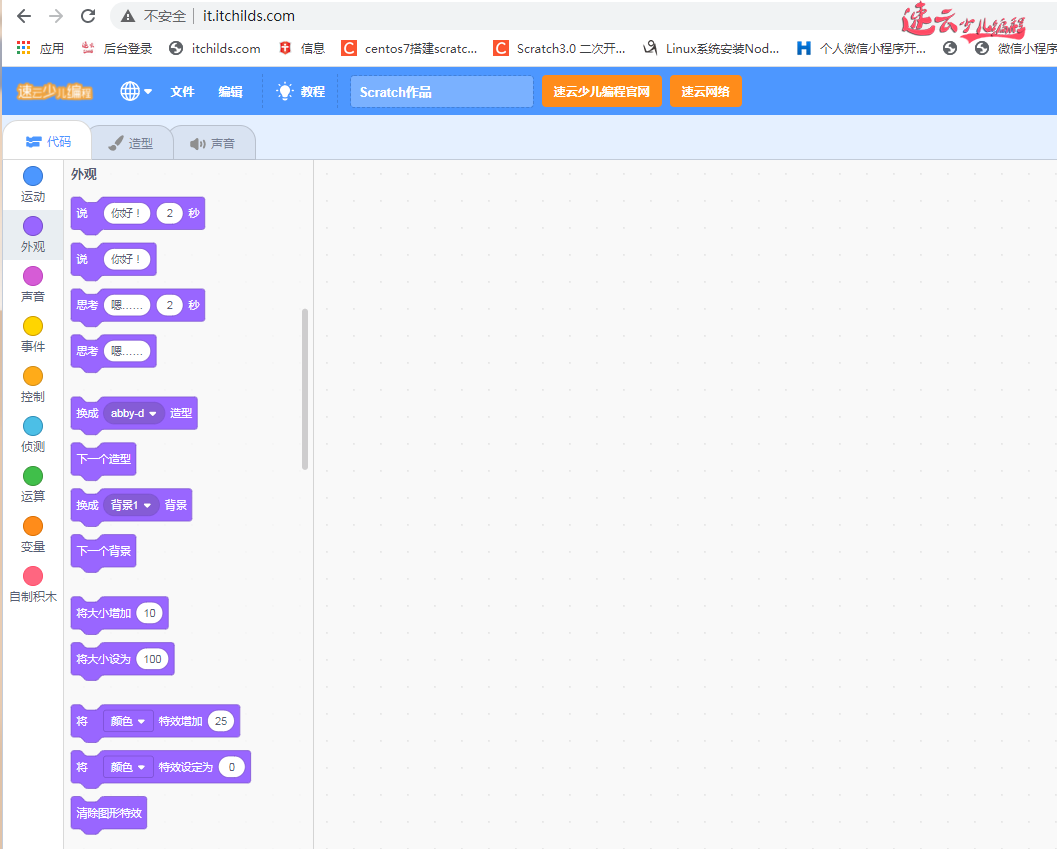The image size is (1057, 849).
Task: Click the 速云少儿编程官网 button
Action: [x=601, y=91]
